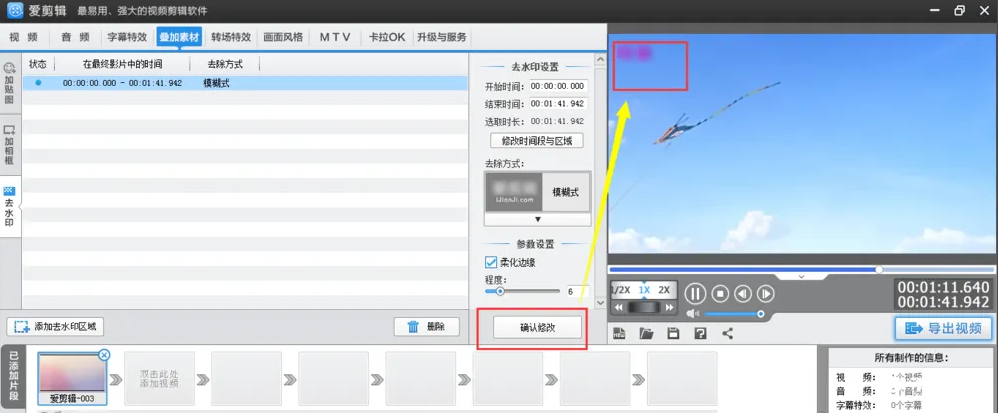Click the video progress bar handle
This screenshot has width=998, height=413.
tap(879, 269)
